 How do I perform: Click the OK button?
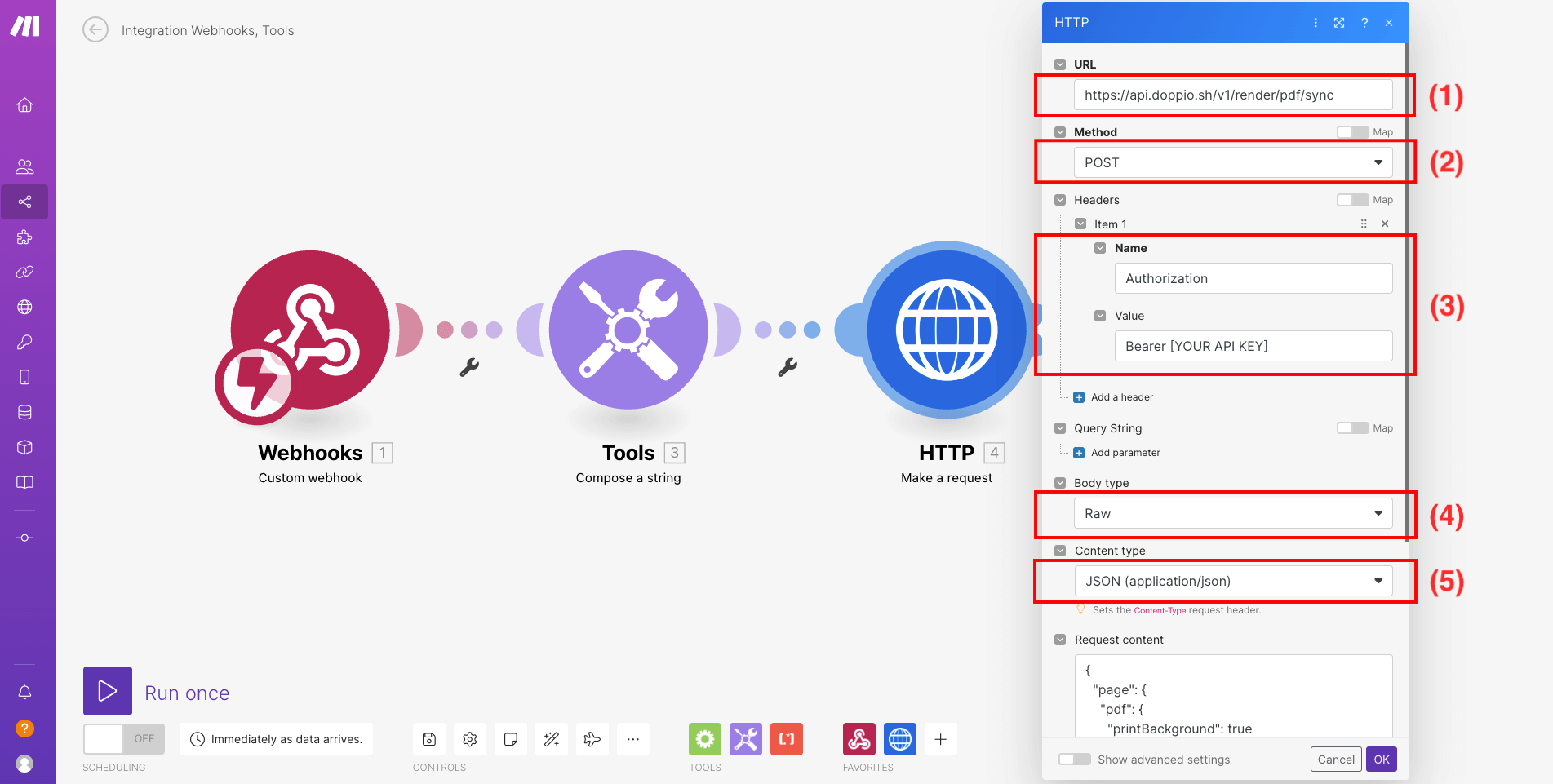(x=1381, y=760)
